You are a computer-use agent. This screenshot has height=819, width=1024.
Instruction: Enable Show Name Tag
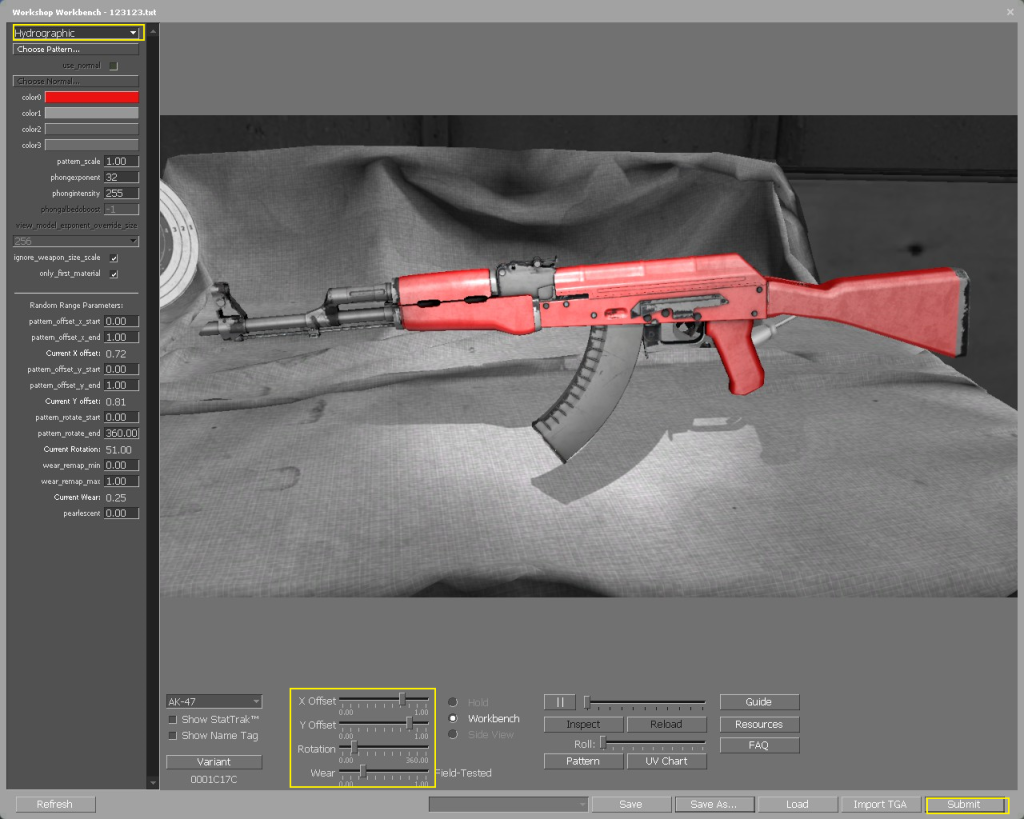[172, 735]
